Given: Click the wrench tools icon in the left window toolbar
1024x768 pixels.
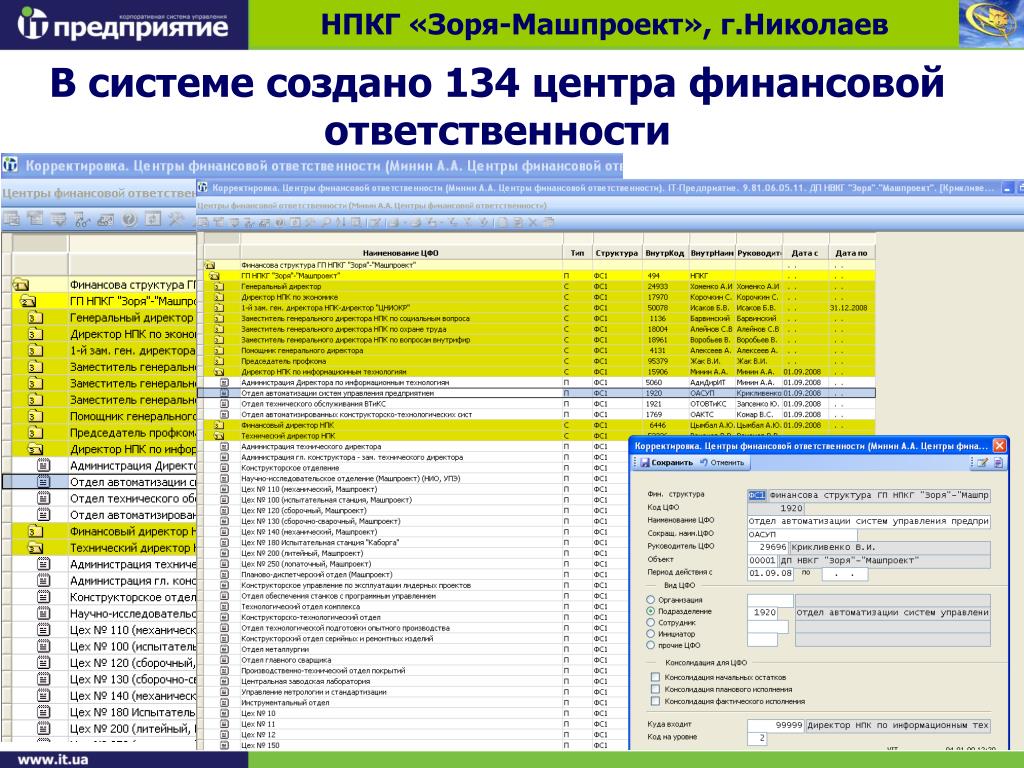Looking at the screenshot, I should click(x=176, y=219).
